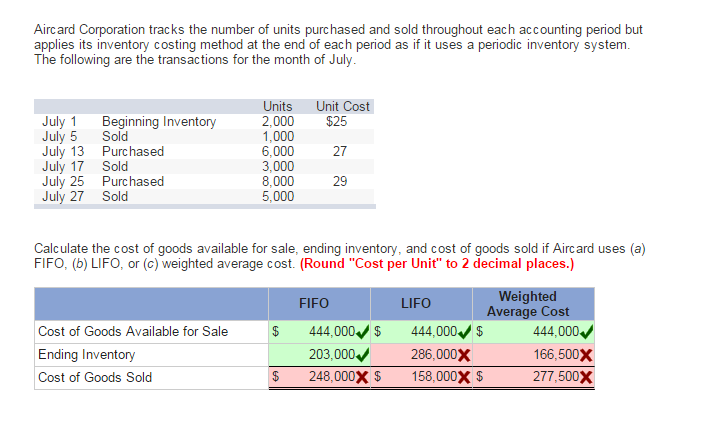Click the LIFO Cost of Goods Available value 444,000

click(434, 331)
